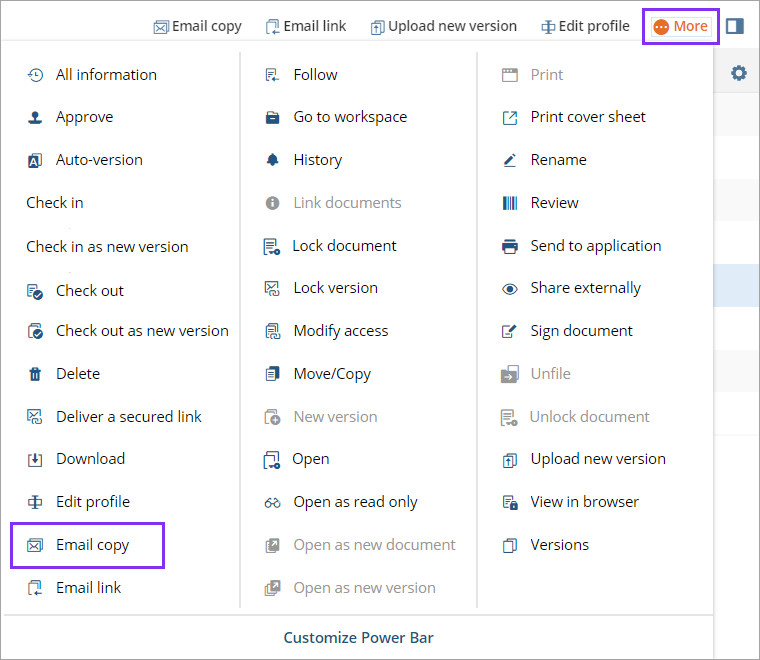This screenshot has width=760, height=660.
Task: Select Lock document menu entry
Action: pyautogui.click(x=344, y=246)
